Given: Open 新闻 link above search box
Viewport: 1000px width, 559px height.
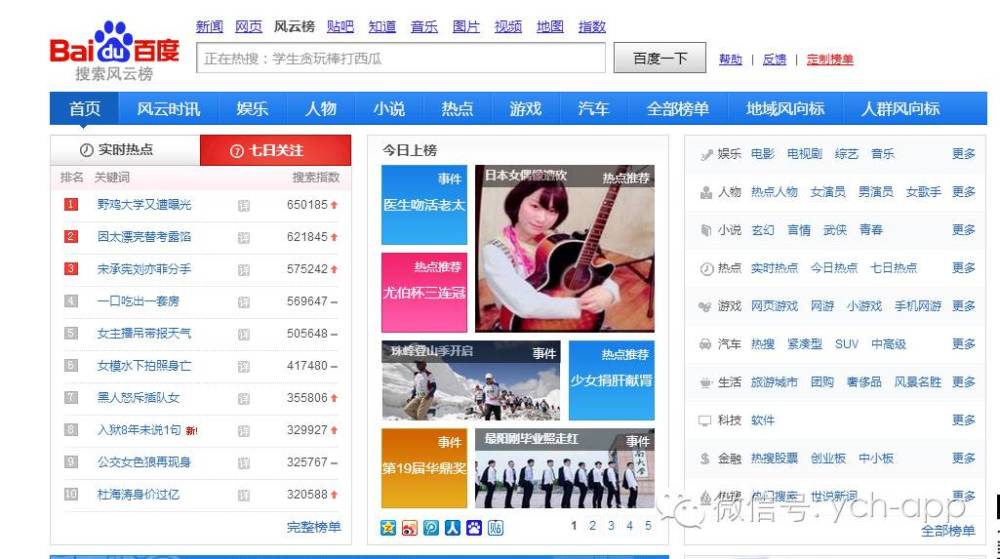Looking at the screenshot, I should click(x=209, y=26).
